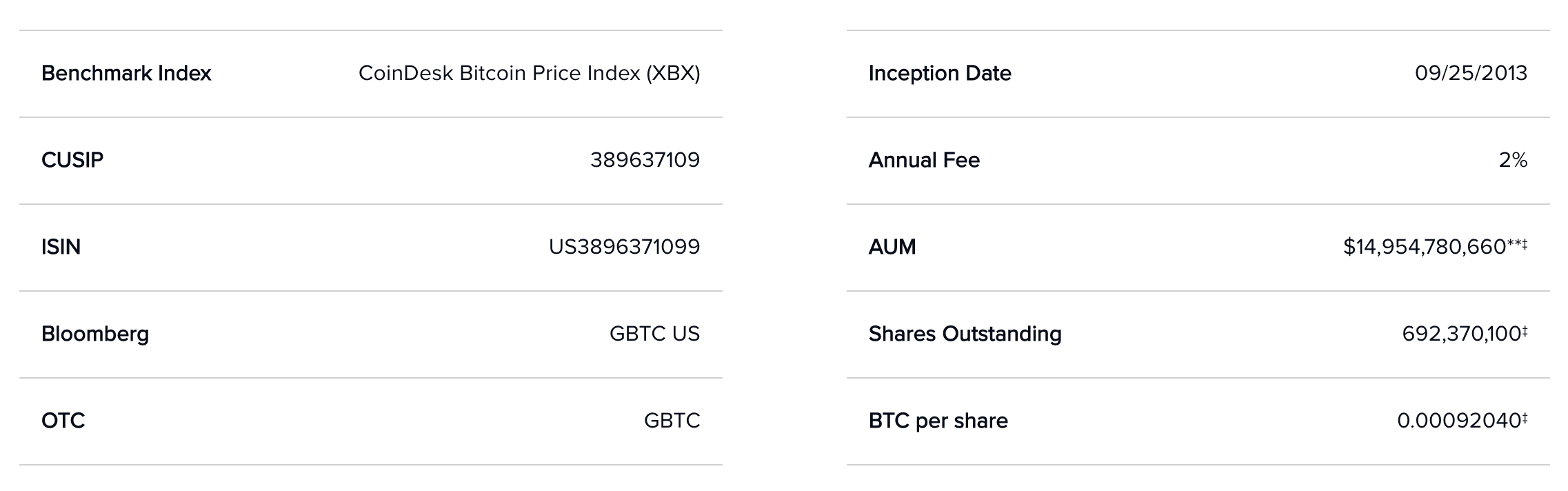Select the AUM amount $14,954,780,660
Image resolution: width=1568 pixels, height=491 pixels.
pos(1425,247)
